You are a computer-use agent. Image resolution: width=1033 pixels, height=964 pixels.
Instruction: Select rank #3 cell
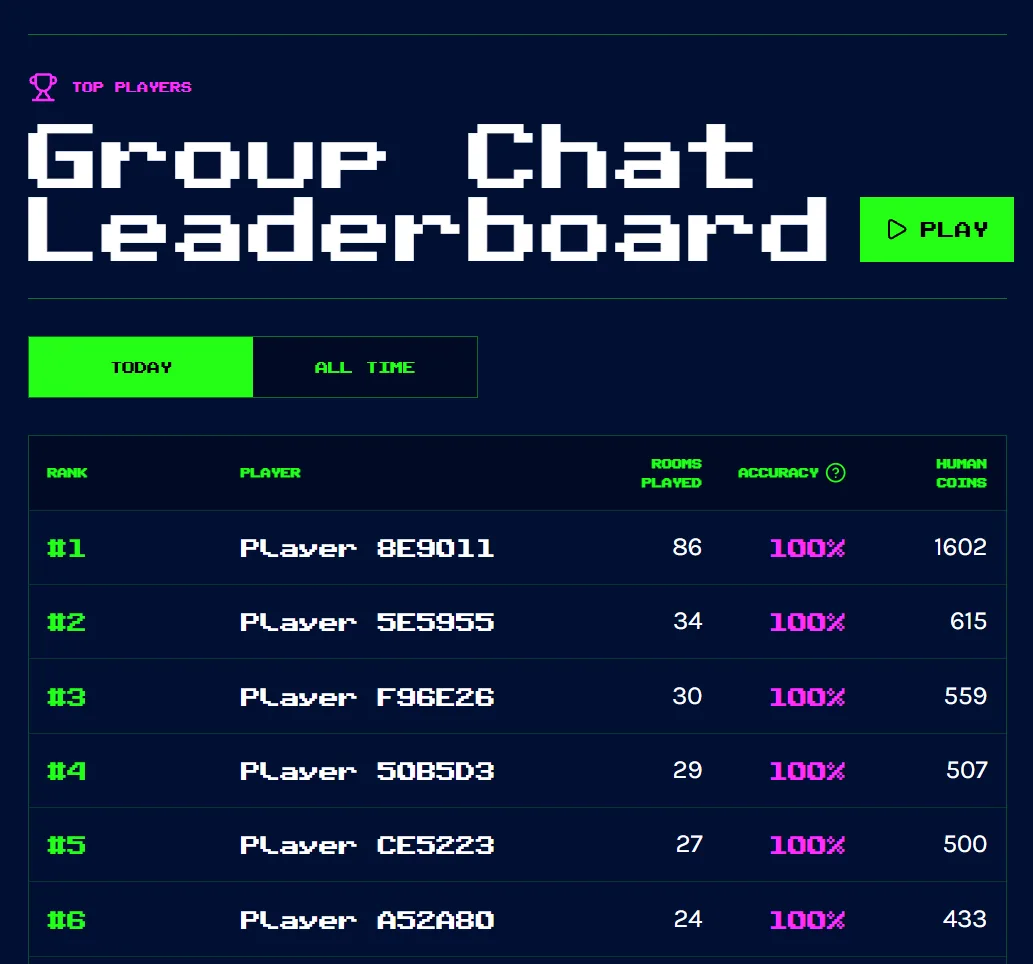tap(66, 696)
